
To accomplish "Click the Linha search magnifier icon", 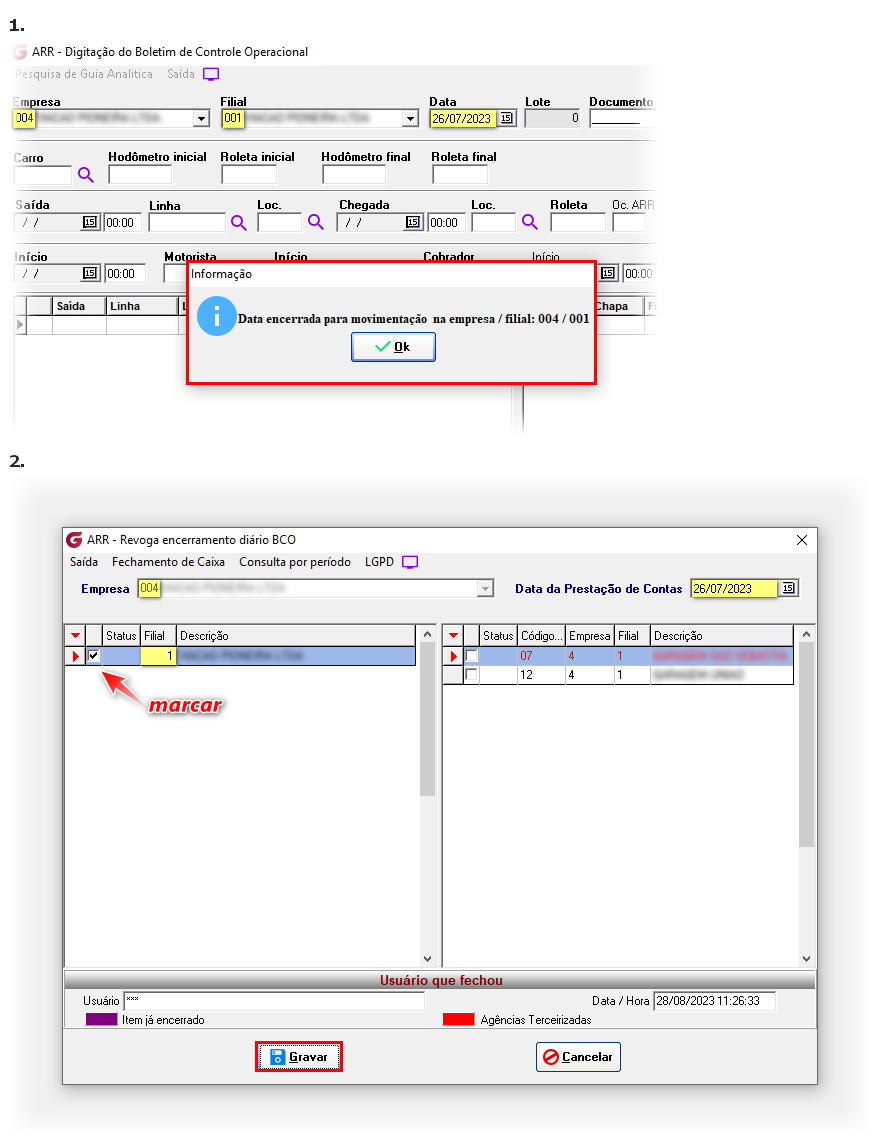I will [238, 222].
